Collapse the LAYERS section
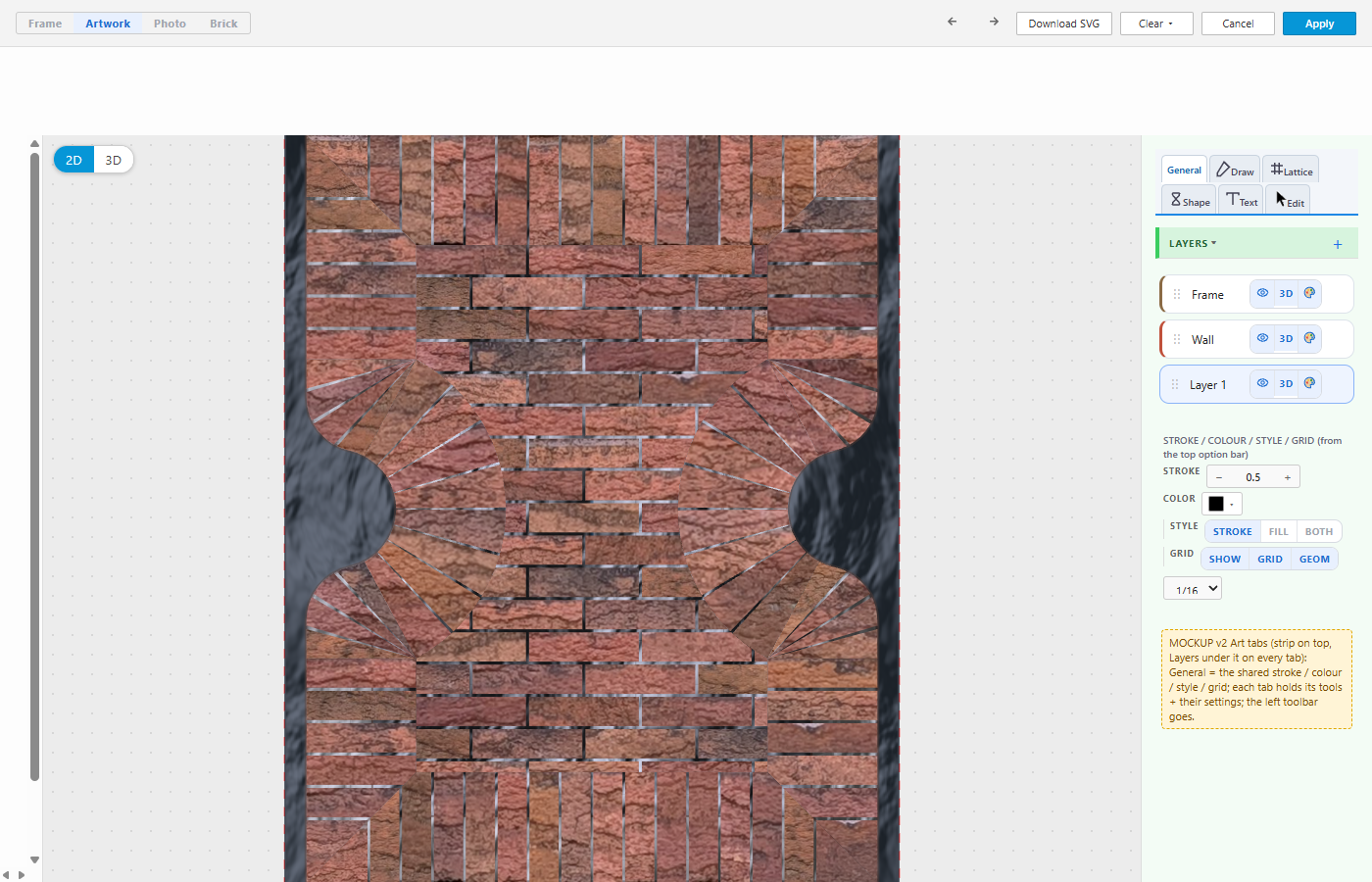 click(x=1193, y=244)
